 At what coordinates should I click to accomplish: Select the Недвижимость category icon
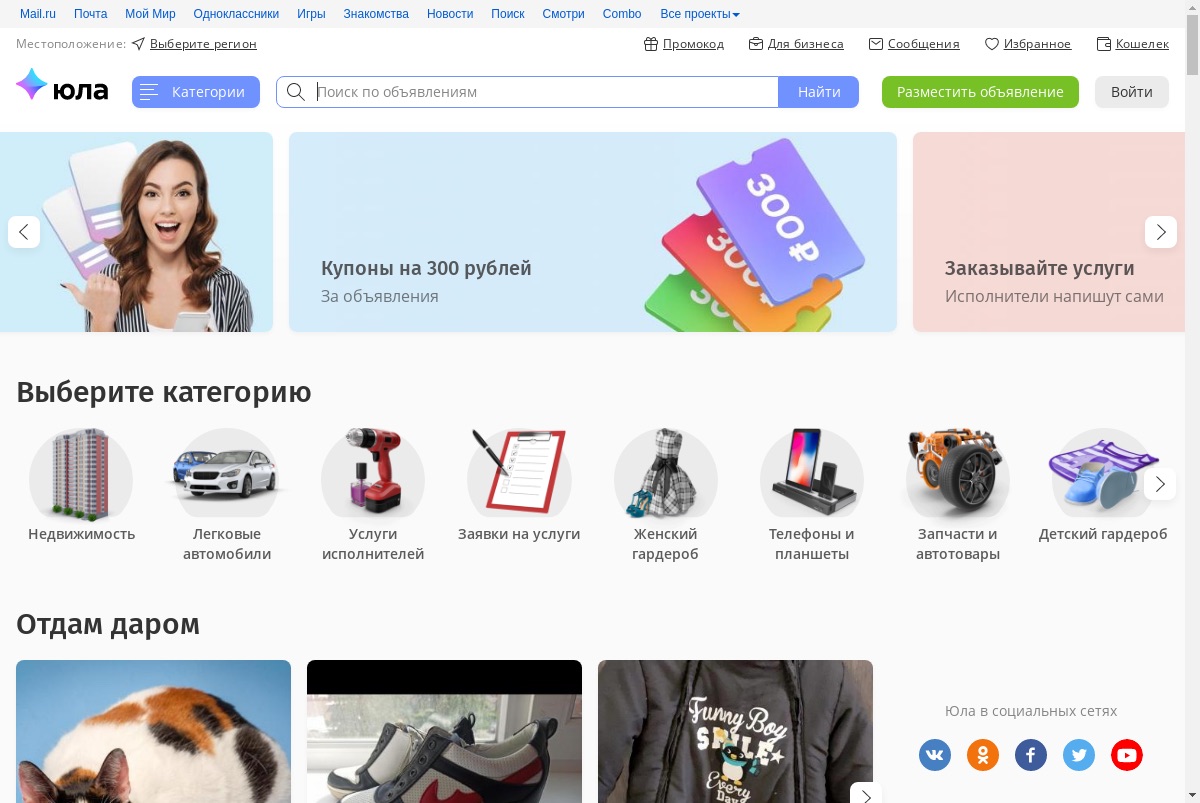click(81, 475)
